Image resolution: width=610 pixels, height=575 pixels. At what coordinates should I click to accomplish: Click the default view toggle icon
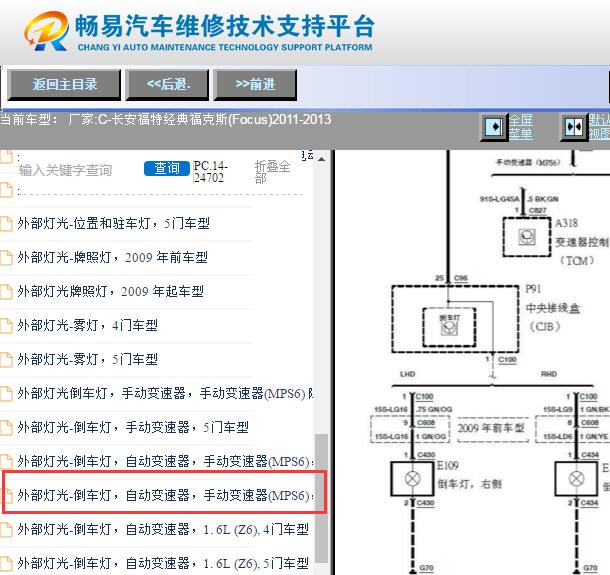coord(574,127)
